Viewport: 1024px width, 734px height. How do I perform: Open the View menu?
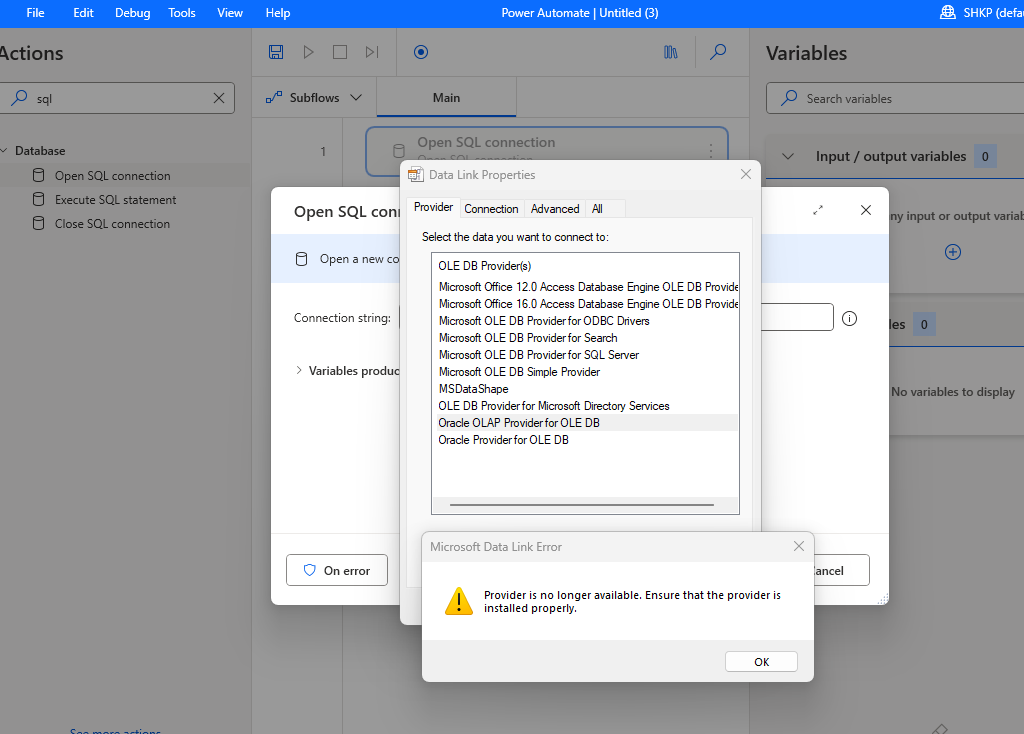click(x=230, y=13)
